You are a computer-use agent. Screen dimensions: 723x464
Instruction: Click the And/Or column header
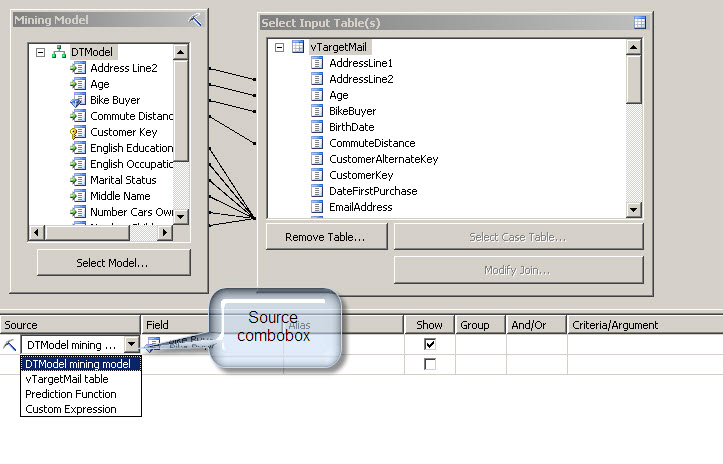(x=536, y=325)
